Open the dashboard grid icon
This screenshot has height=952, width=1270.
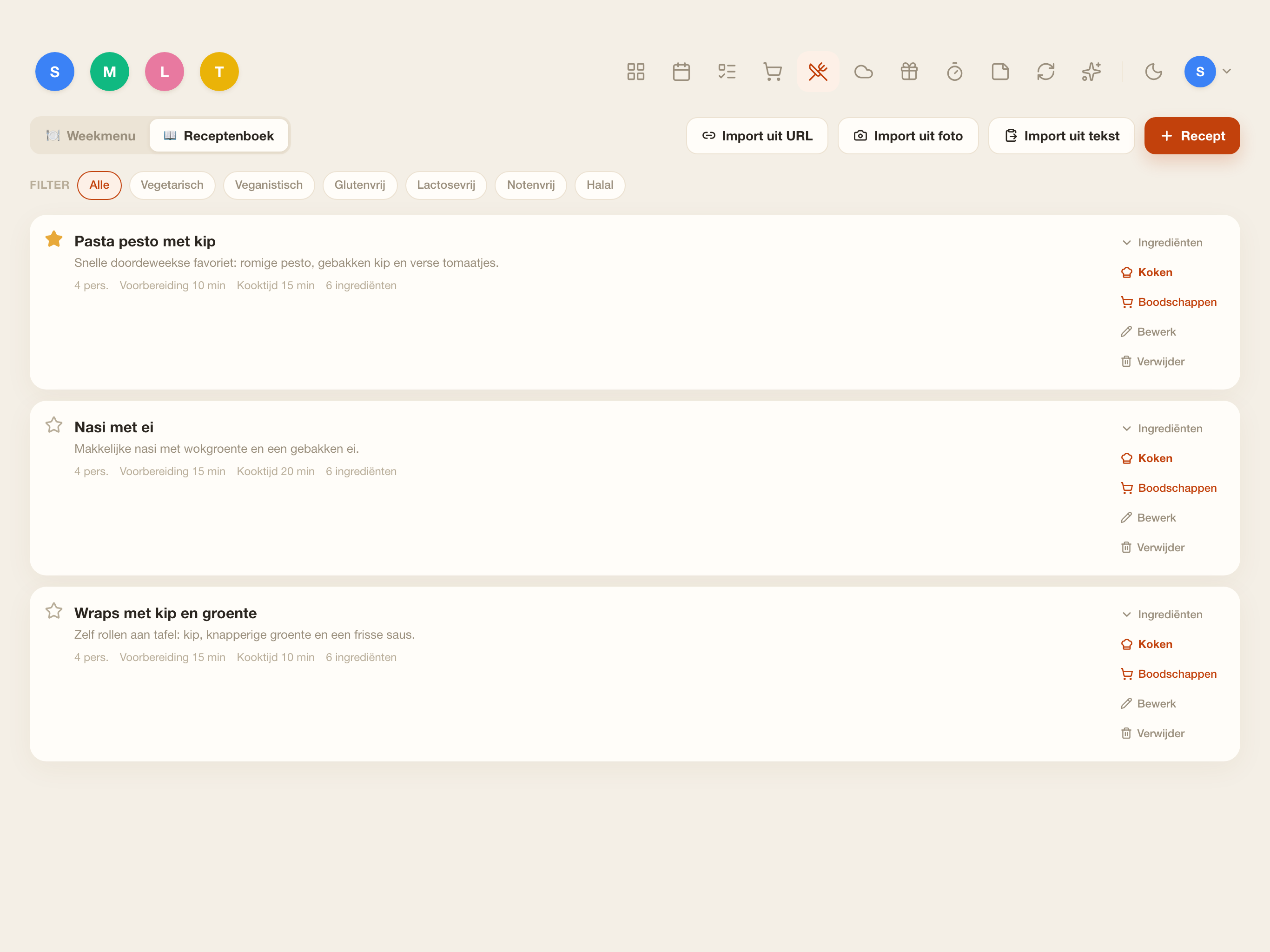click(635, 72)
